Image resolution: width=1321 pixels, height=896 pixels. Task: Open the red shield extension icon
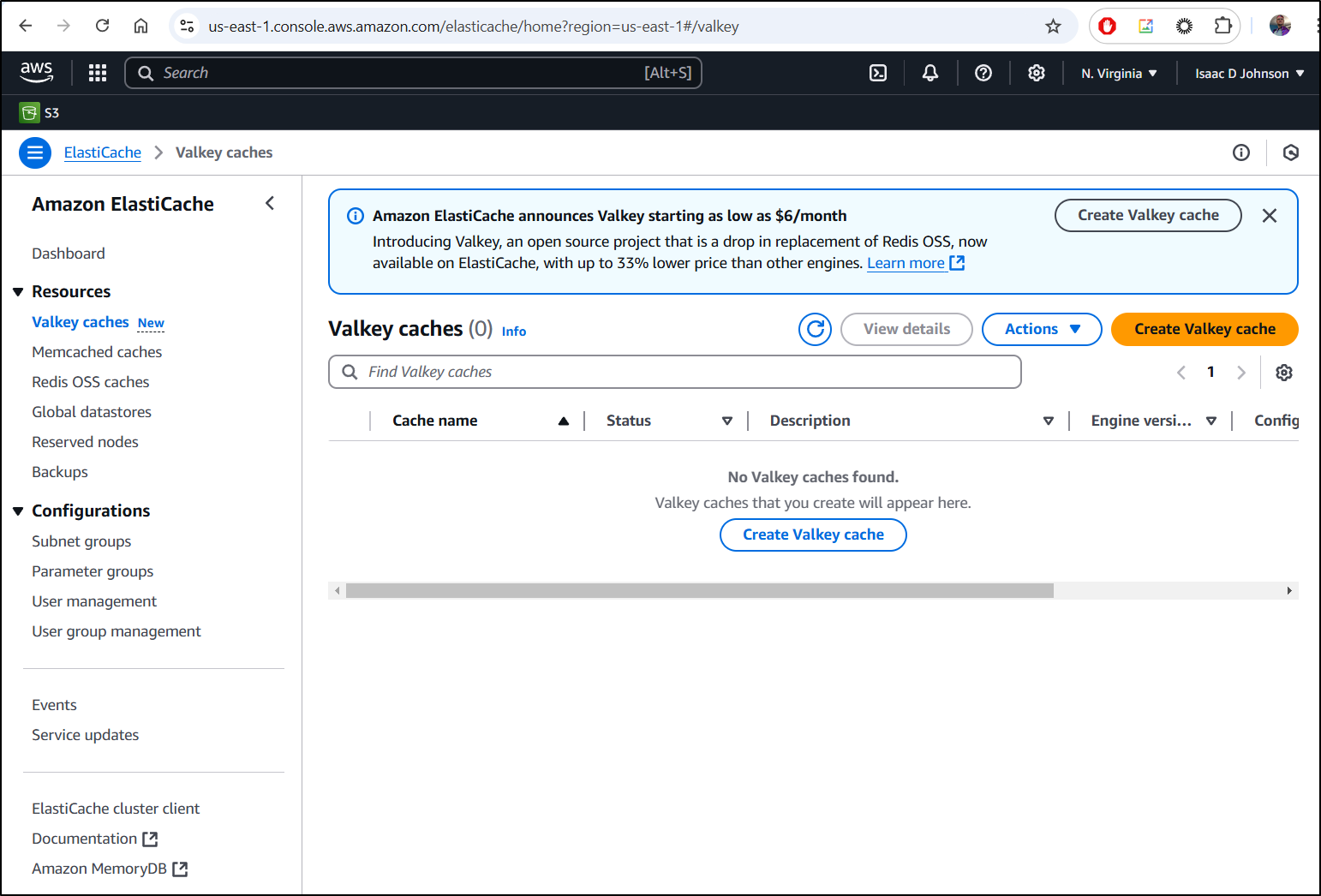coord(1107,27)
